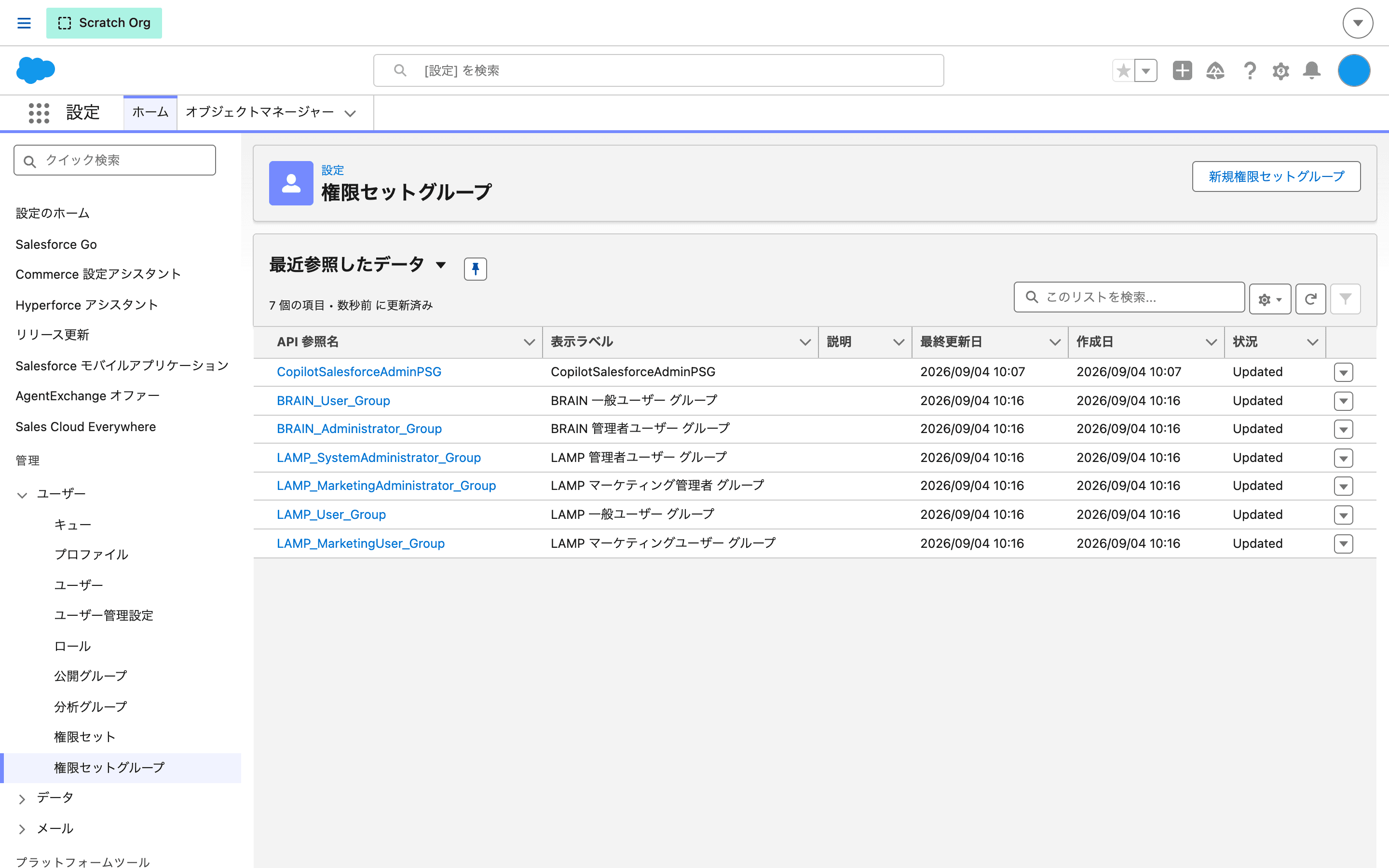Open the setup gear icon in header
This screenshot has width=1389, height=868.
[x=1280, y=70]
